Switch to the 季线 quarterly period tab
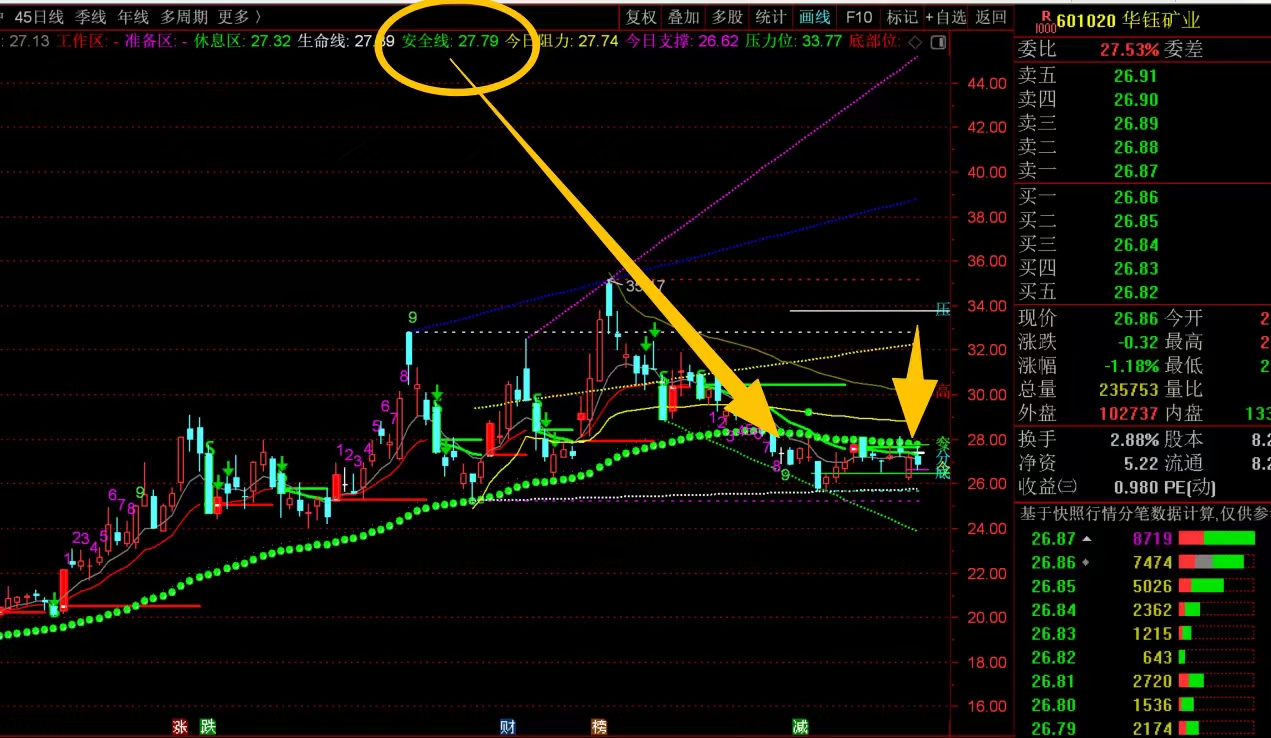The image size is (1271, 738). pyautogui.click(x=90, y=17)
